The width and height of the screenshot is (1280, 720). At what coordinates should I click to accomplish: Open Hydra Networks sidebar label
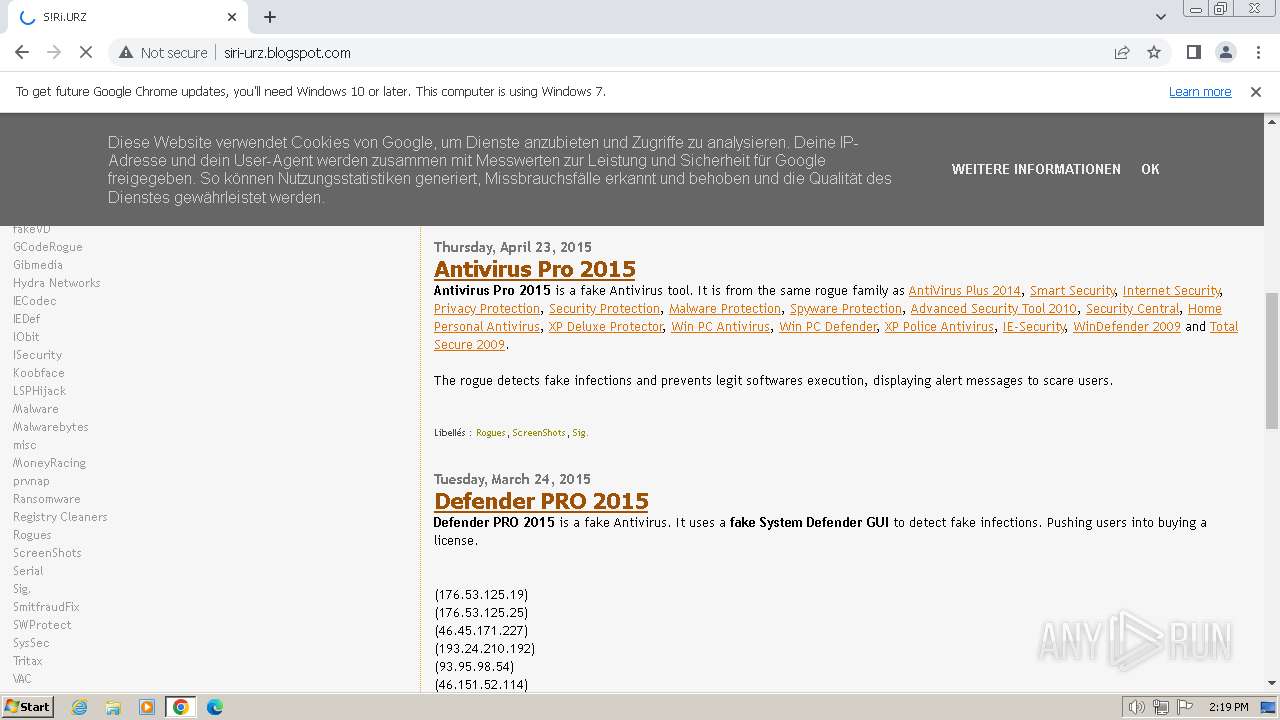click(57, 283)
